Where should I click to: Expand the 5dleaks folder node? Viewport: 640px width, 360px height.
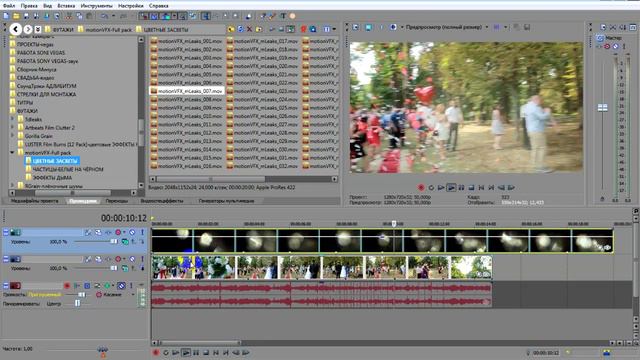tap(12, 119)
